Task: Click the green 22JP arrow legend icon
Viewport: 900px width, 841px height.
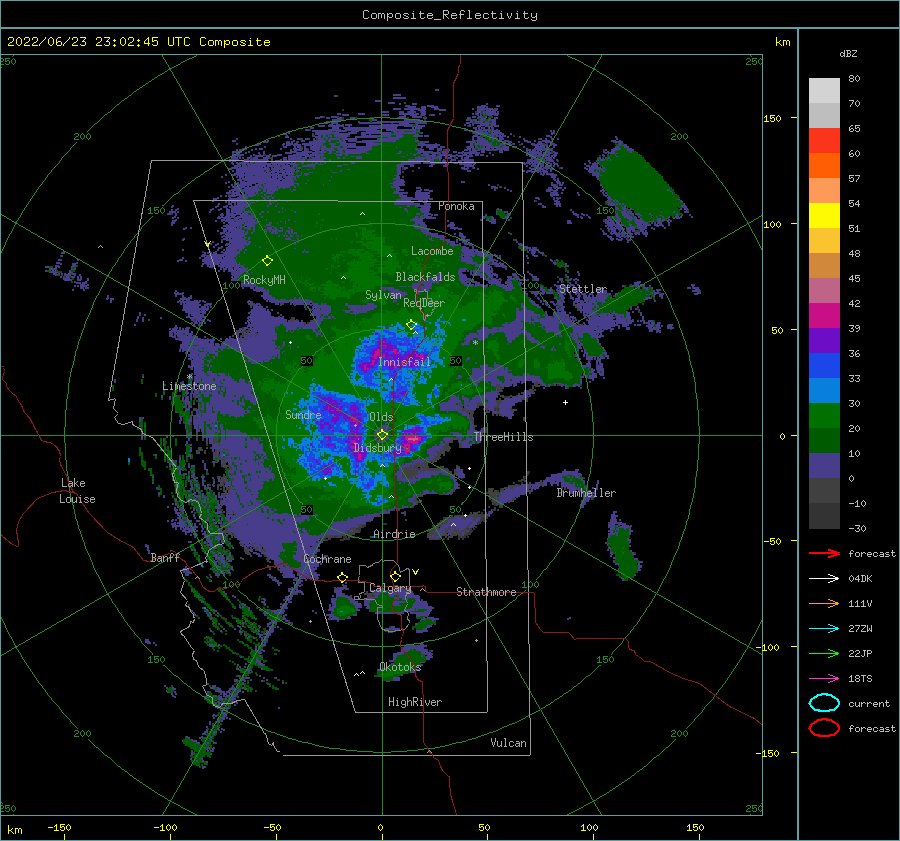Action: tap(824, 653)
